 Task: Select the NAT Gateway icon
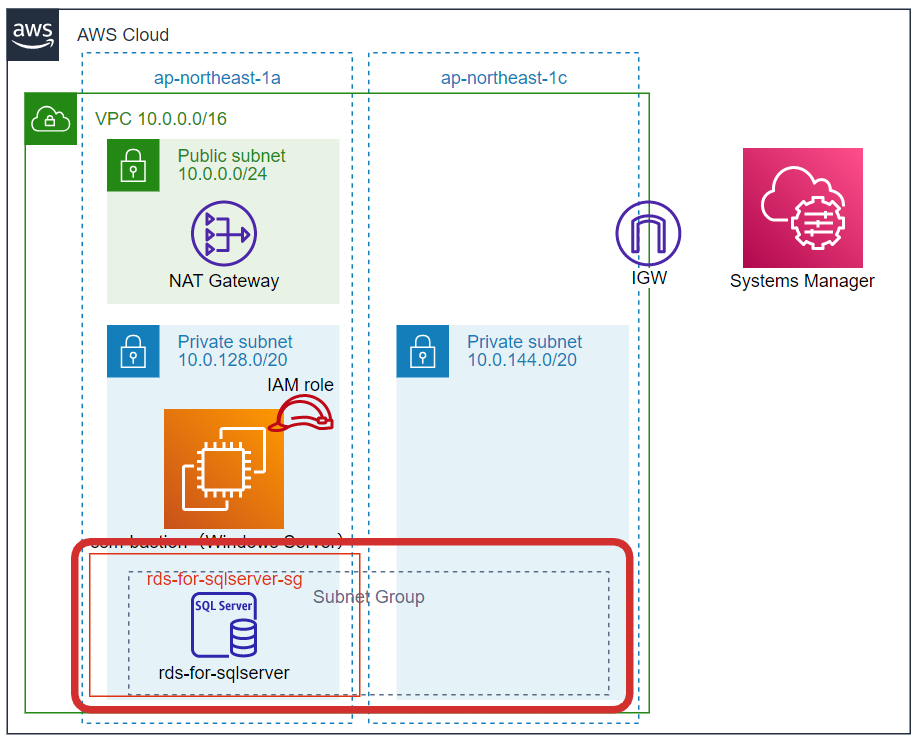pos(223,231)
